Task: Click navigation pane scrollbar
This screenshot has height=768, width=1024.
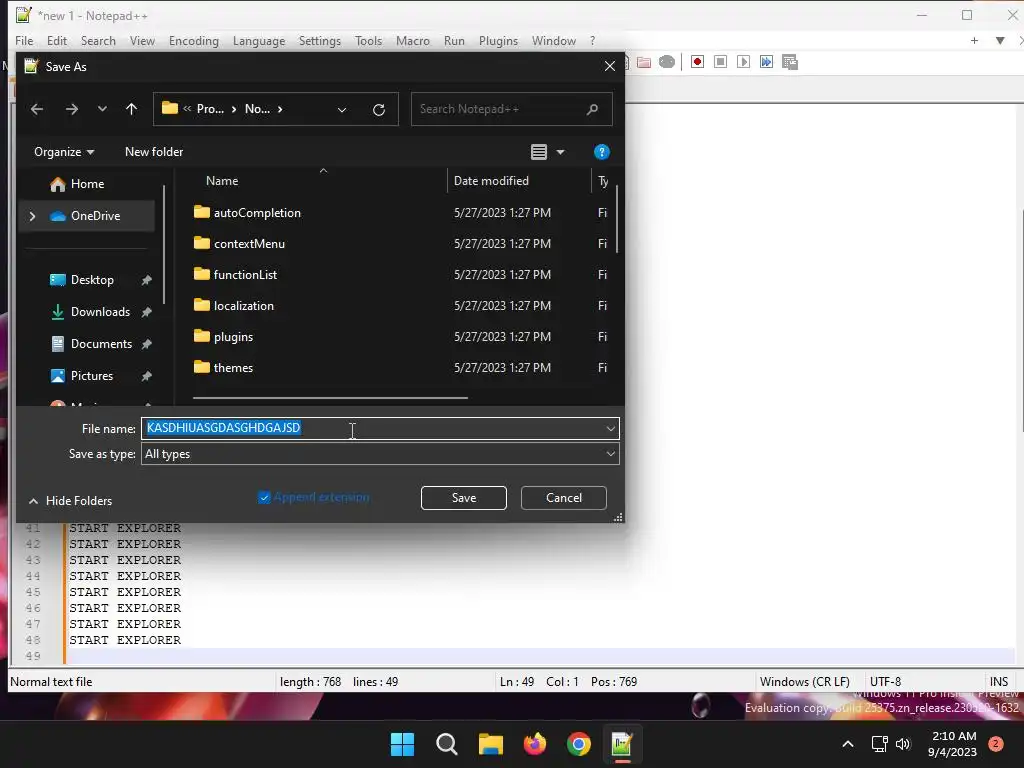Action: (x=164, y=245)
